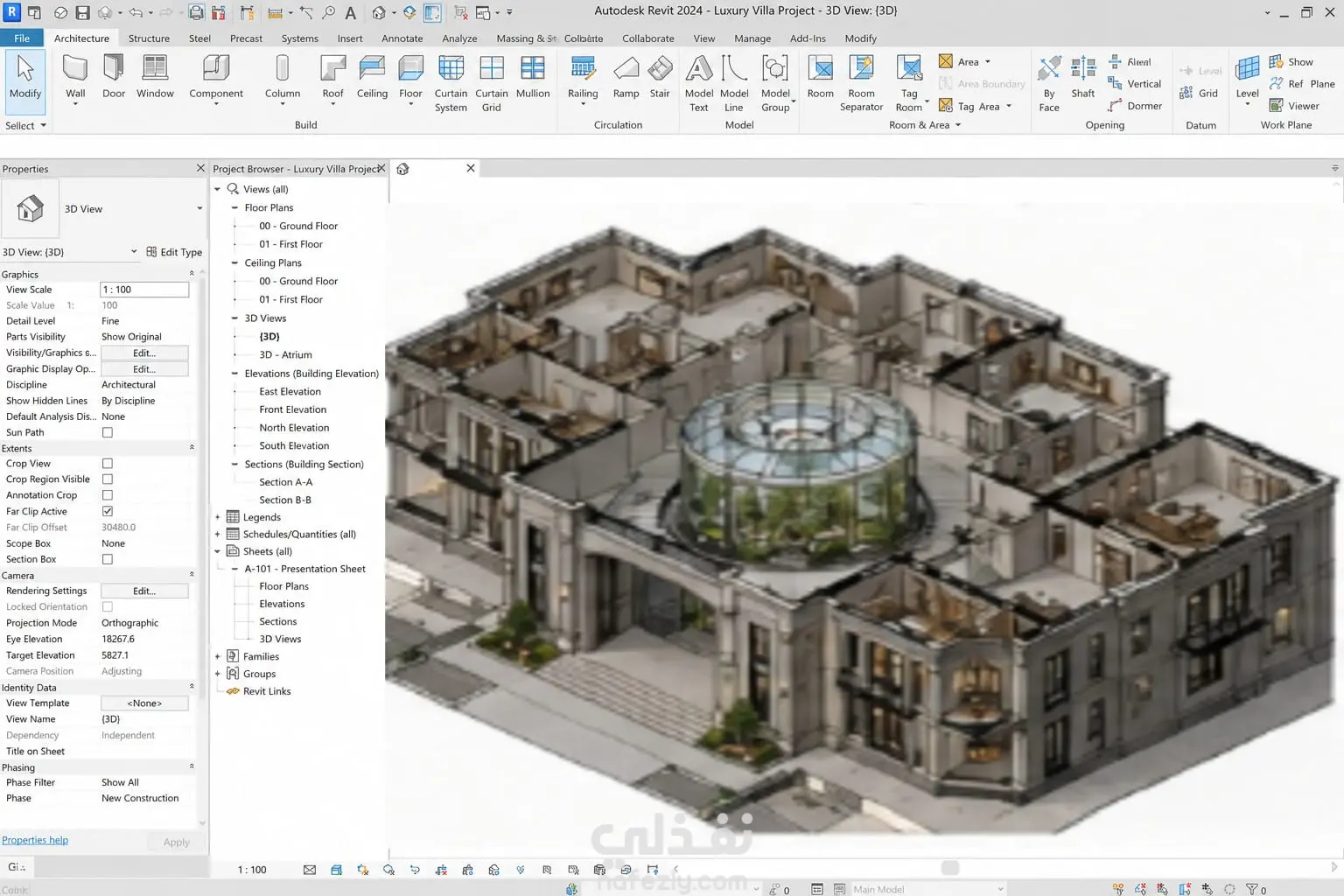The width and height of the screenshot is (1344, 896).
Task: Enable the Annotation Crop checkbox
Action: coord(108,495)
